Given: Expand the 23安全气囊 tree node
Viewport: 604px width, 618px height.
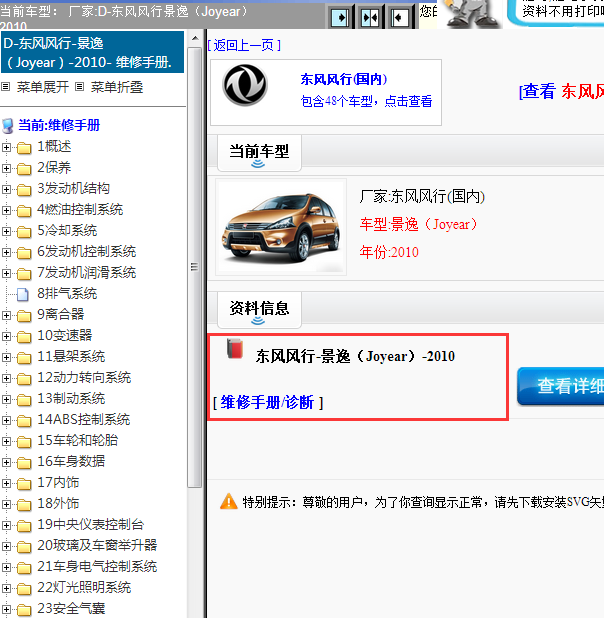Looking at the screenshot, I should pos(6,609).
